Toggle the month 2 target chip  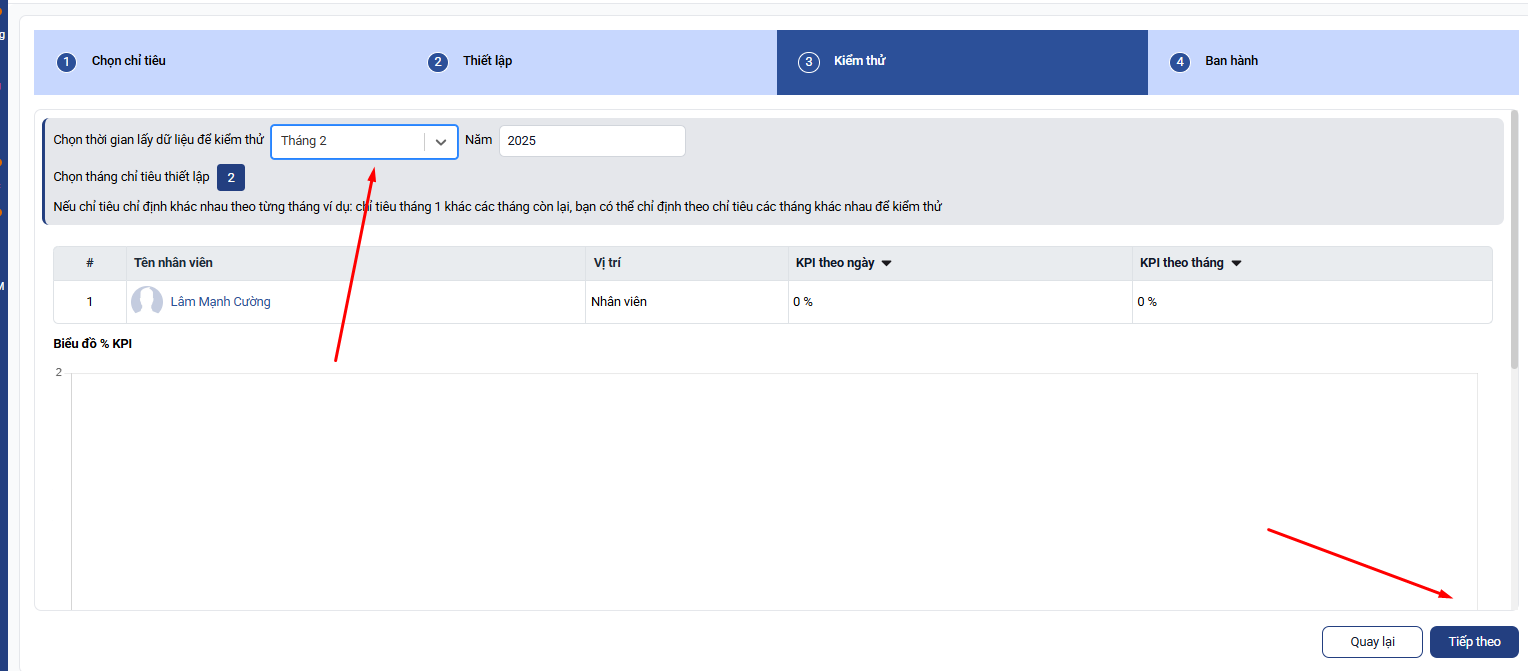tap(231, 178)
